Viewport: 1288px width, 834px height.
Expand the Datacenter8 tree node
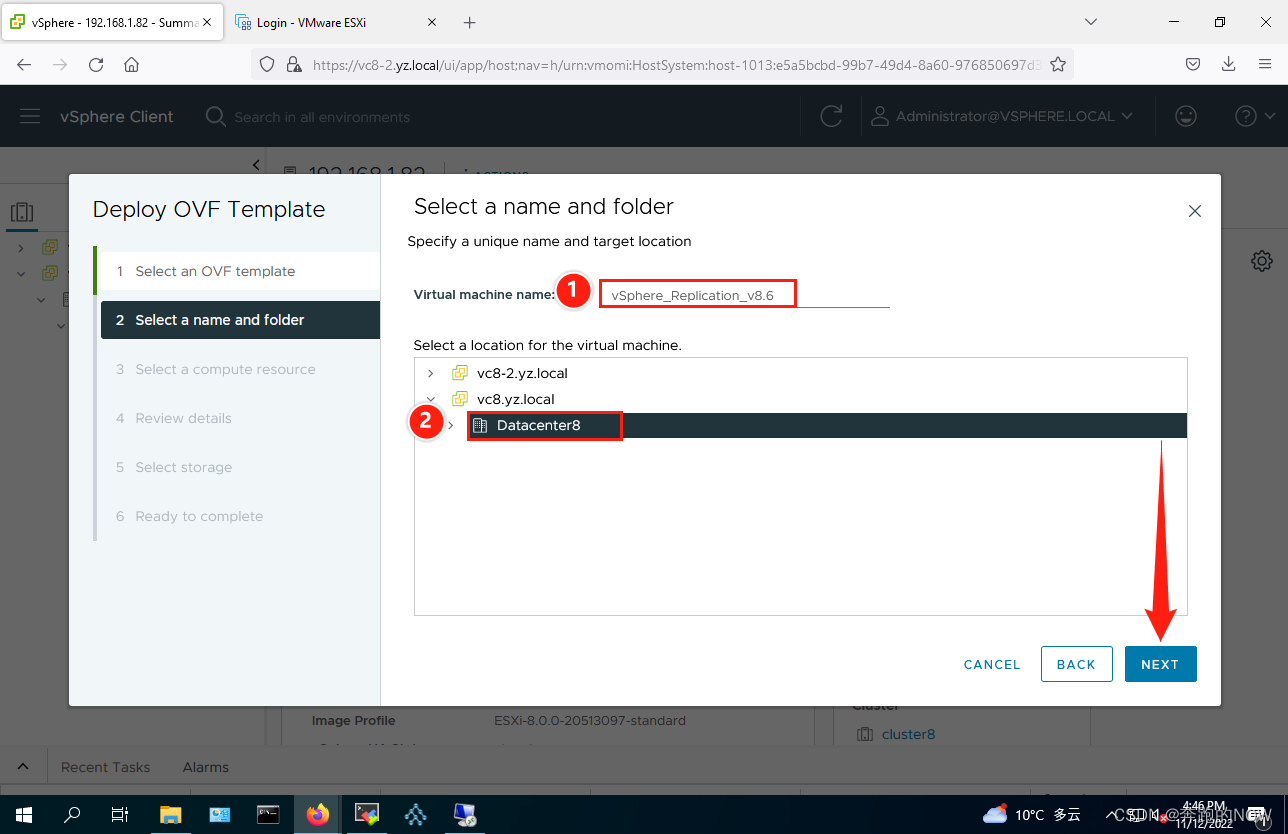click(451, 425)
